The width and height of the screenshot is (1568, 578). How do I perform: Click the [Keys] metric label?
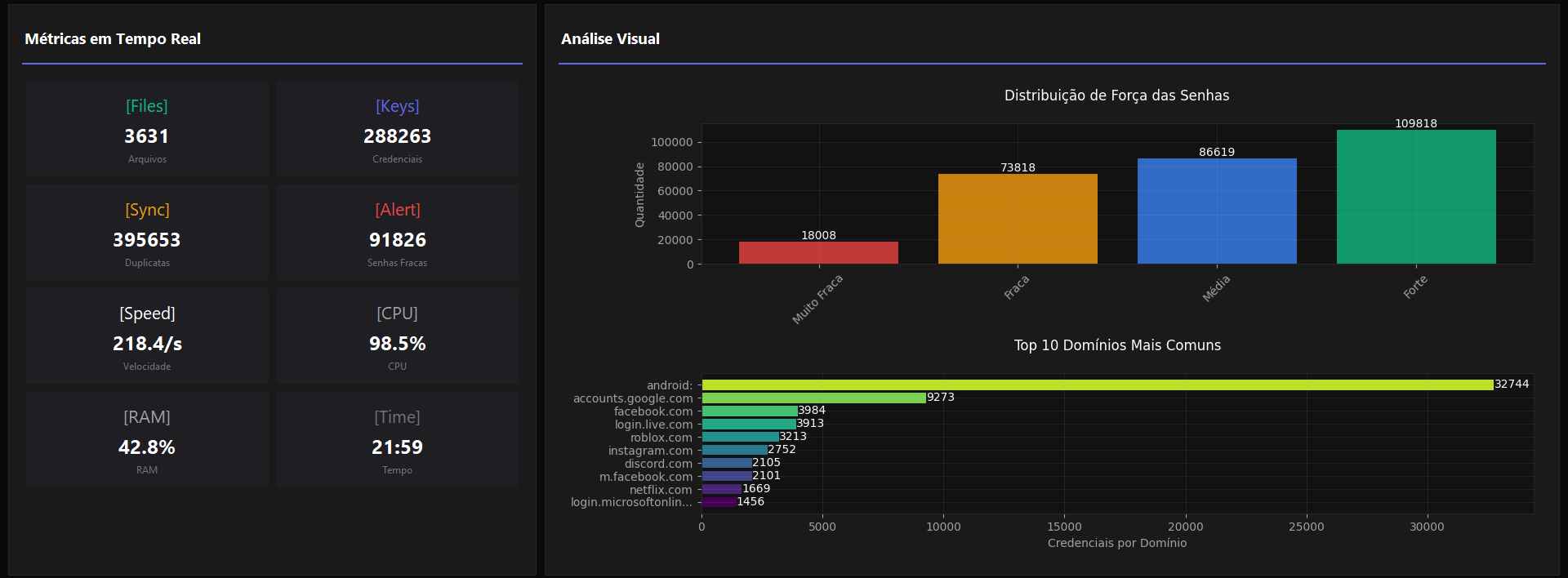coord(397,106)
